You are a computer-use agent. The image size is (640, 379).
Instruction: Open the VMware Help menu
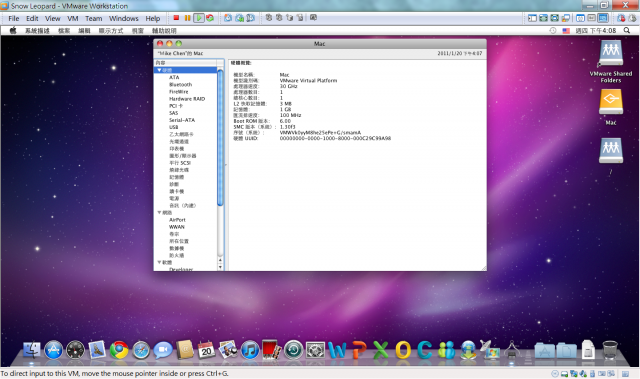[153, 18]
